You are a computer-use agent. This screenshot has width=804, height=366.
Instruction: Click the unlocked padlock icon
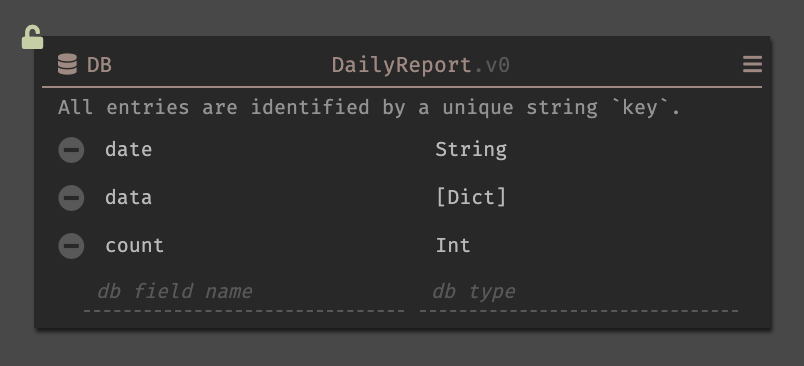click(32, 37)
